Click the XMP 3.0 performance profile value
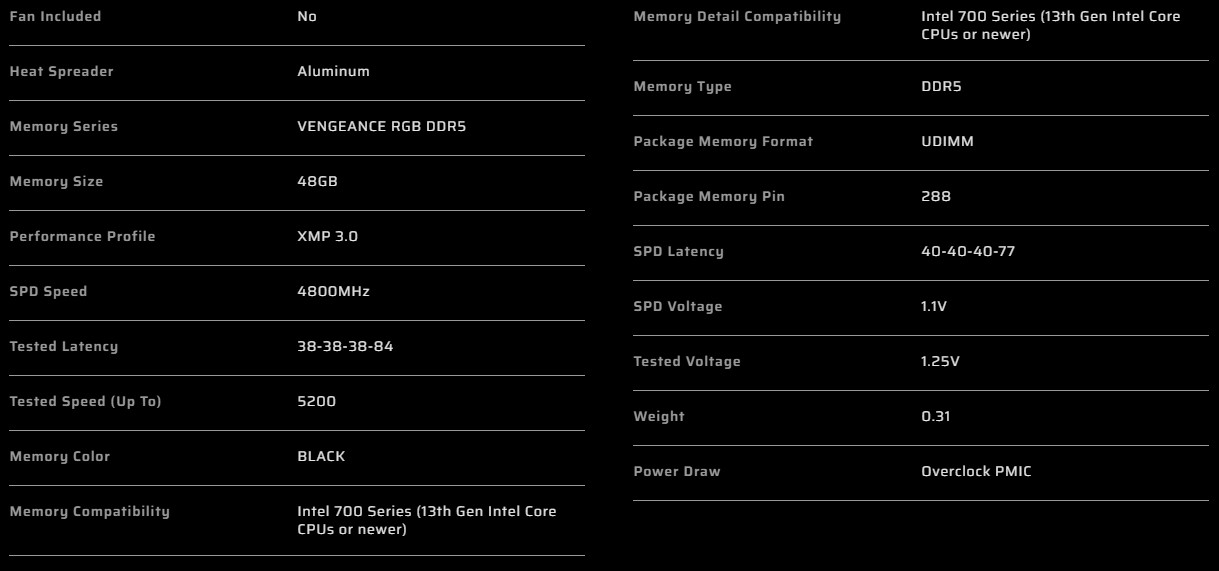 tap(327, 237)
